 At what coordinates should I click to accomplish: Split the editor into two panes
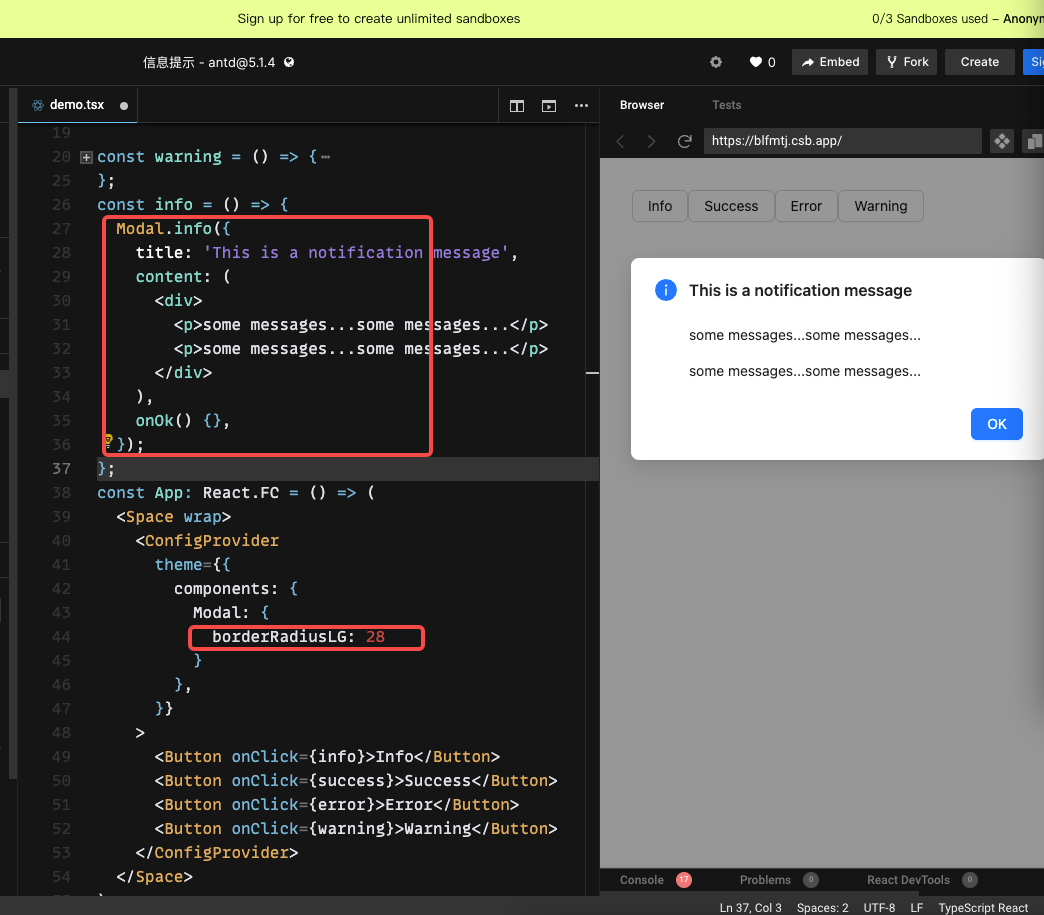tap(517, 104)
